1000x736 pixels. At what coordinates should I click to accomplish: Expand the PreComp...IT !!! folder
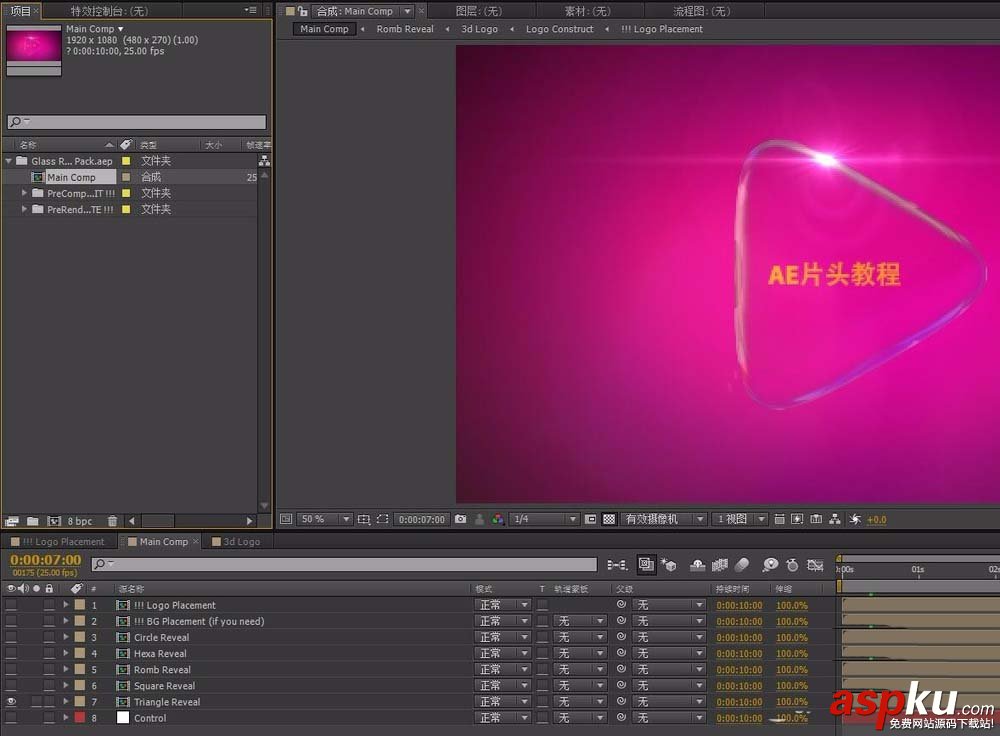click(x=24, y=193)
